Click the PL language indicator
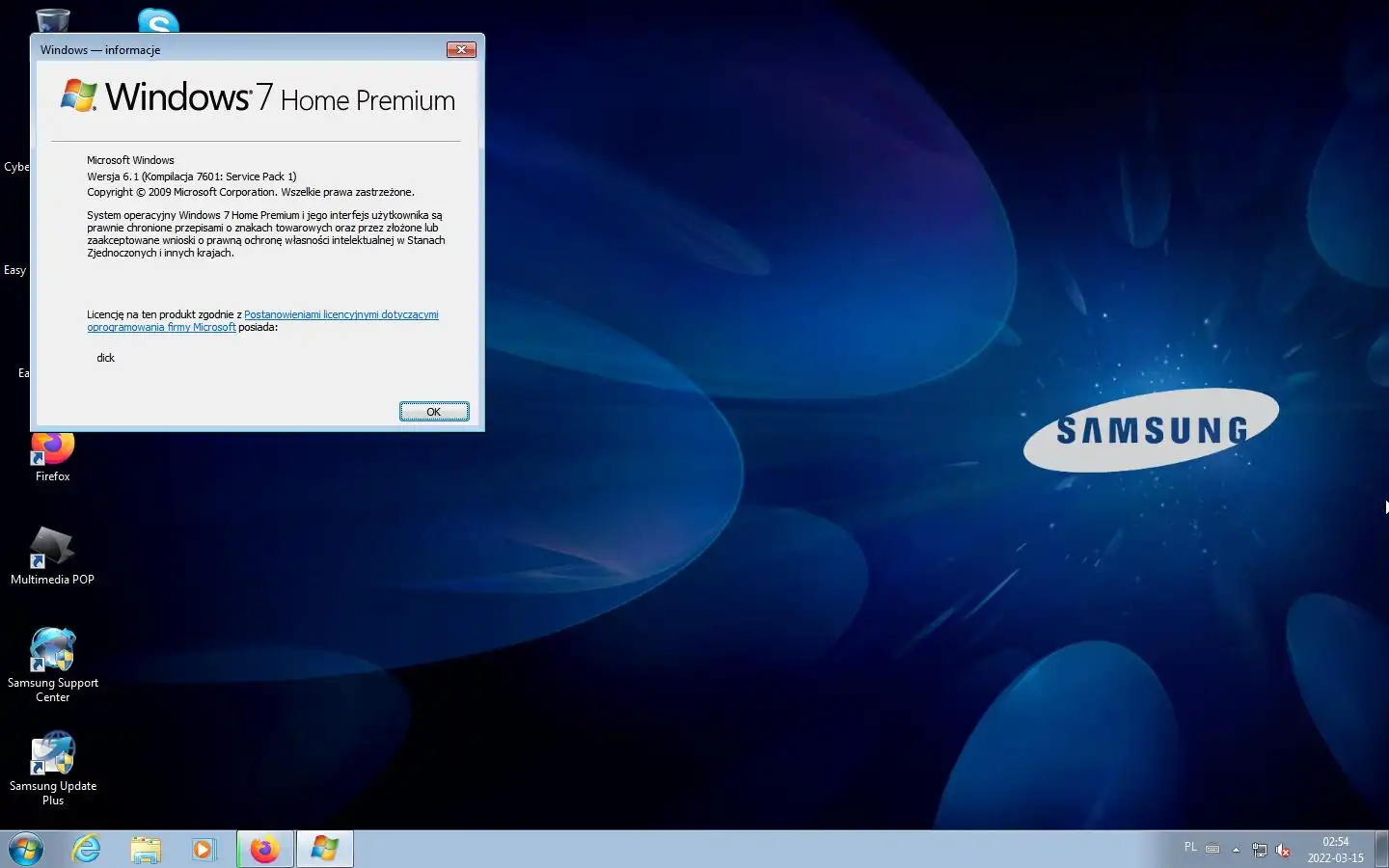 [1190, 848]
